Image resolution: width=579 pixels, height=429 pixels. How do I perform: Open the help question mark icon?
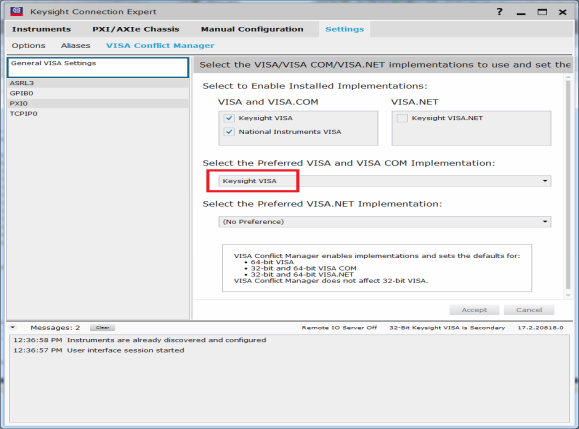499,12
